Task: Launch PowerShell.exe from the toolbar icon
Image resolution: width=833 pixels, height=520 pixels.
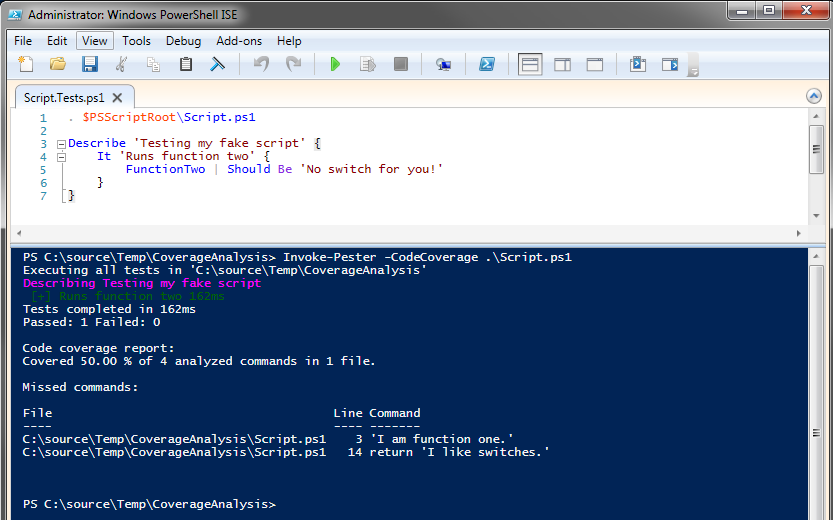Action: point(486,64)
